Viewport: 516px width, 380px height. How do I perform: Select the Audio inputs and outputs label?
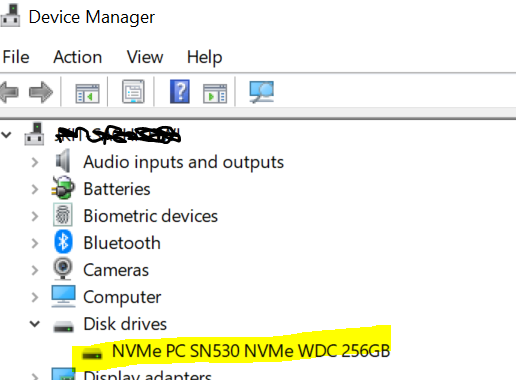[x=183, y=163]
